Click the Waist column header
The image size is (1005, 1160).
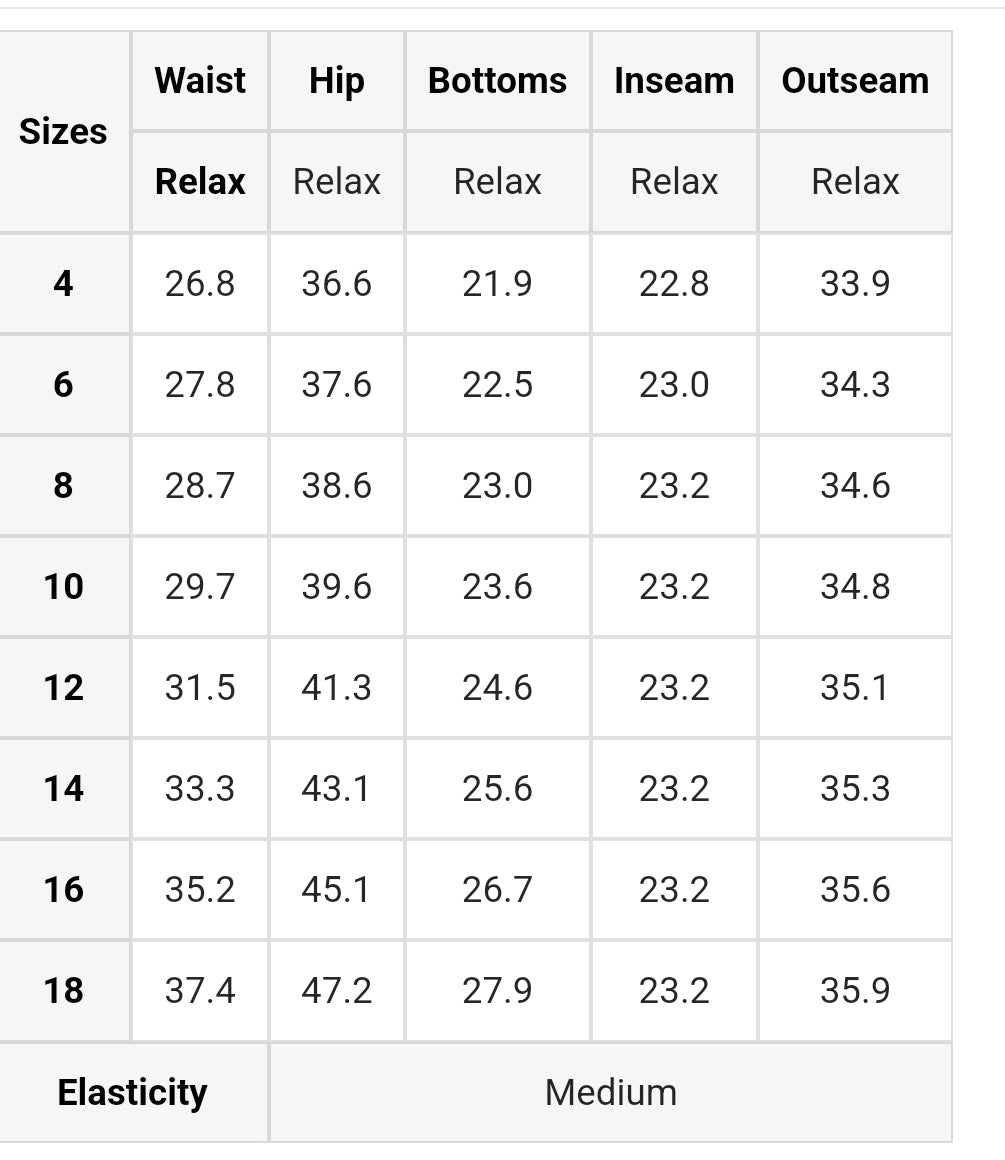point(200,81)
